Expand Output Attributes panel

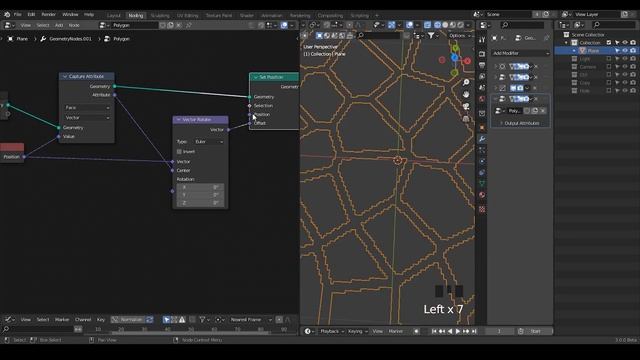click(x=521, y=123)
